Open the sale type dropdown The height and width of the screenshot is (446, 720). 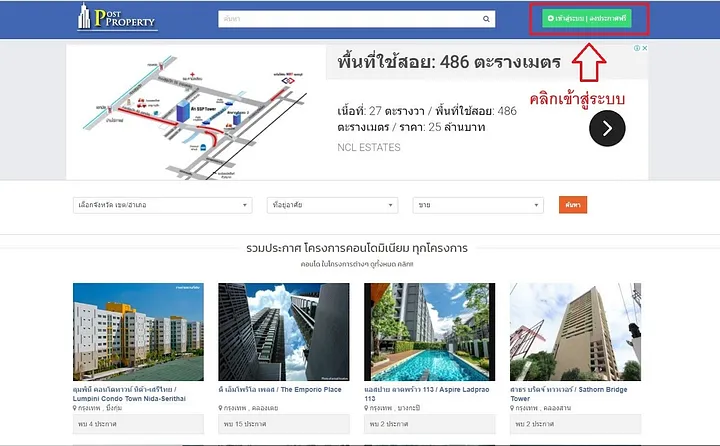478,205
